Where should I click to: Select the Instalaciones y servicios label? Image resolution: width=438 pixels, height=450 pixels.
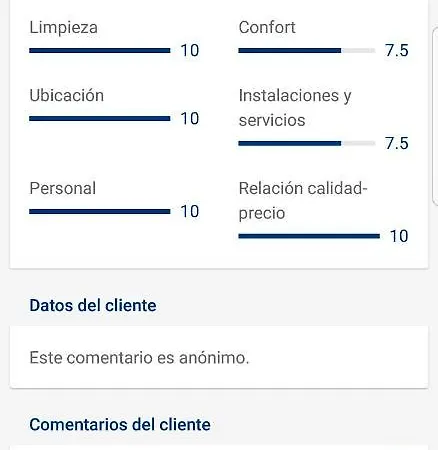(295, 108)
